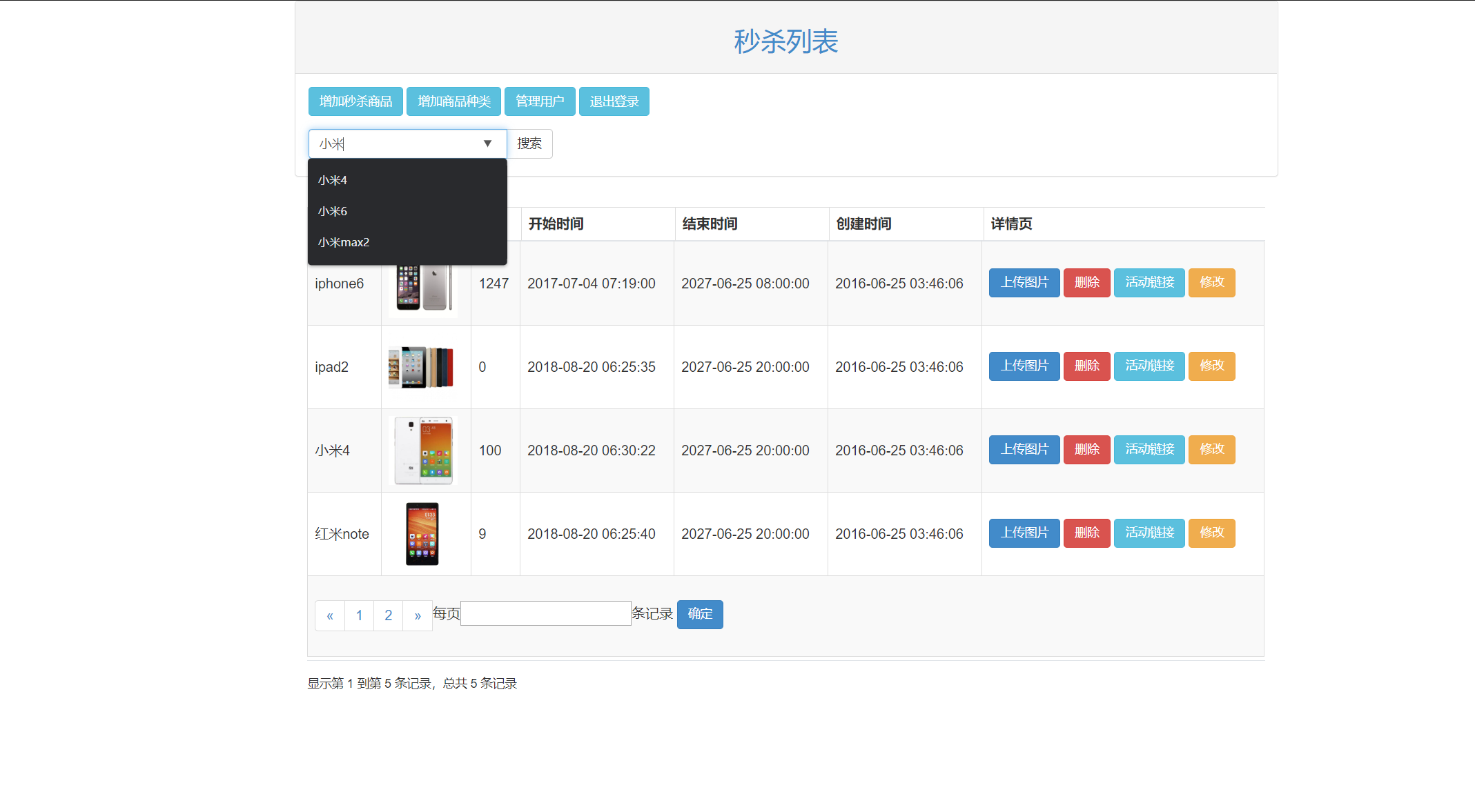
Task: Click 增加秒杀商品 button
Action: pyautogui.click(x=355, y=101)
